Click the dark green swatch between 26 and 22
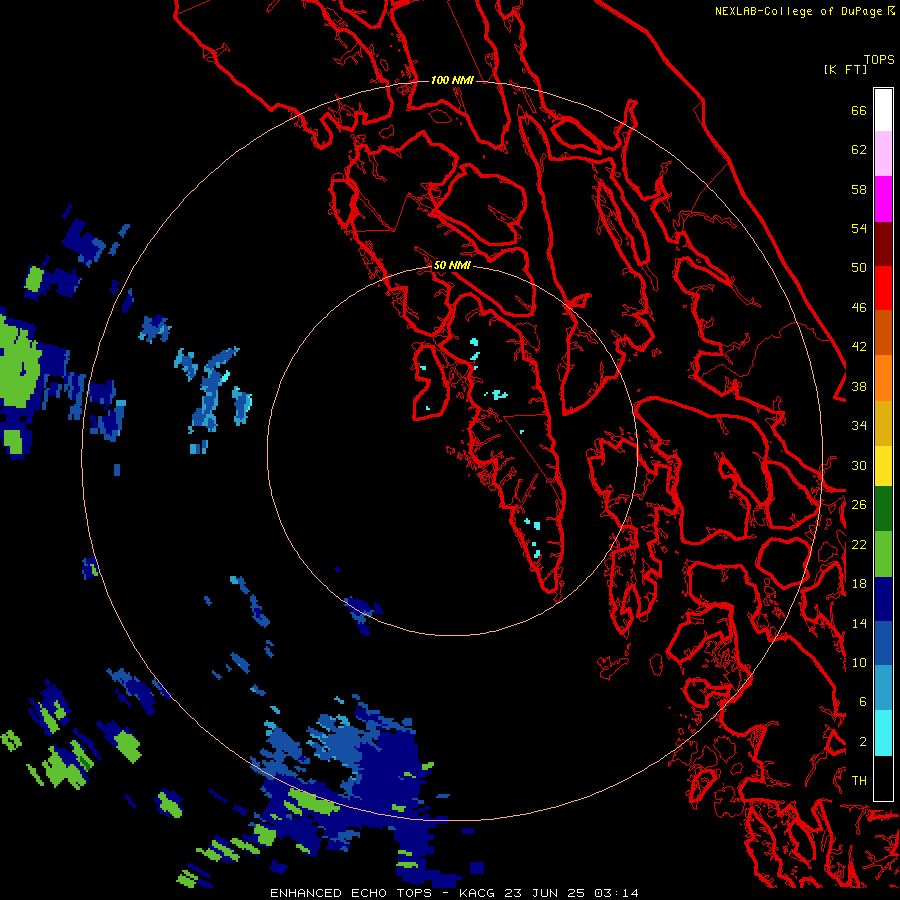 (883, 509)
